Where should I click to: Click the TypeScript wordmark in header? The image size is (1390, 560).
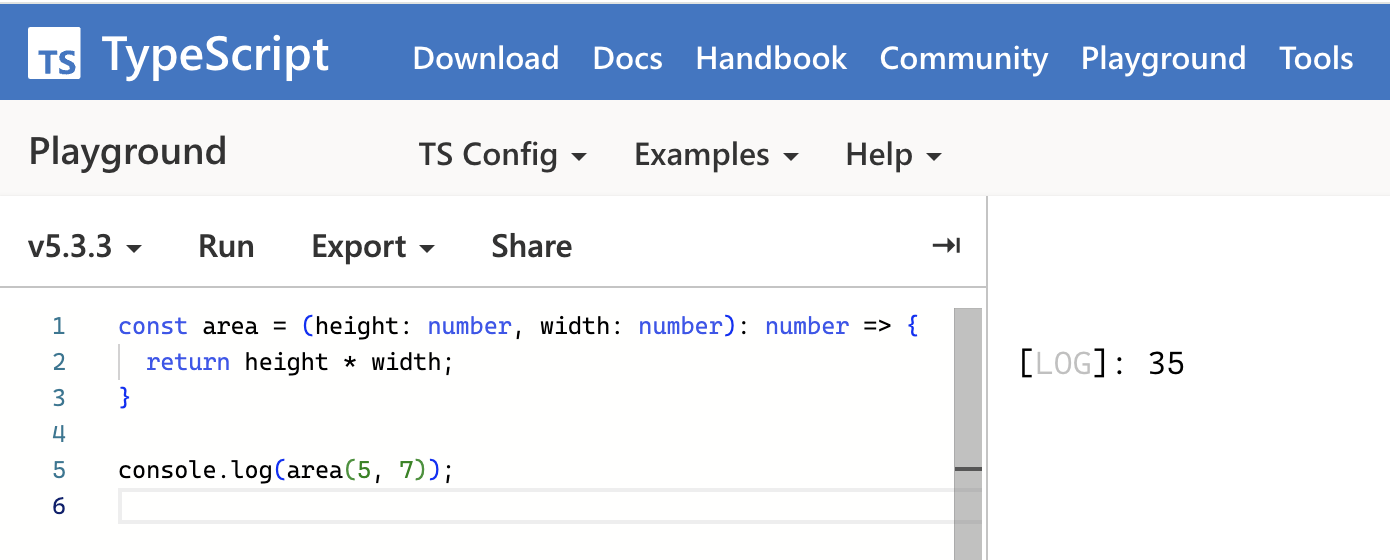click(215, 54)
